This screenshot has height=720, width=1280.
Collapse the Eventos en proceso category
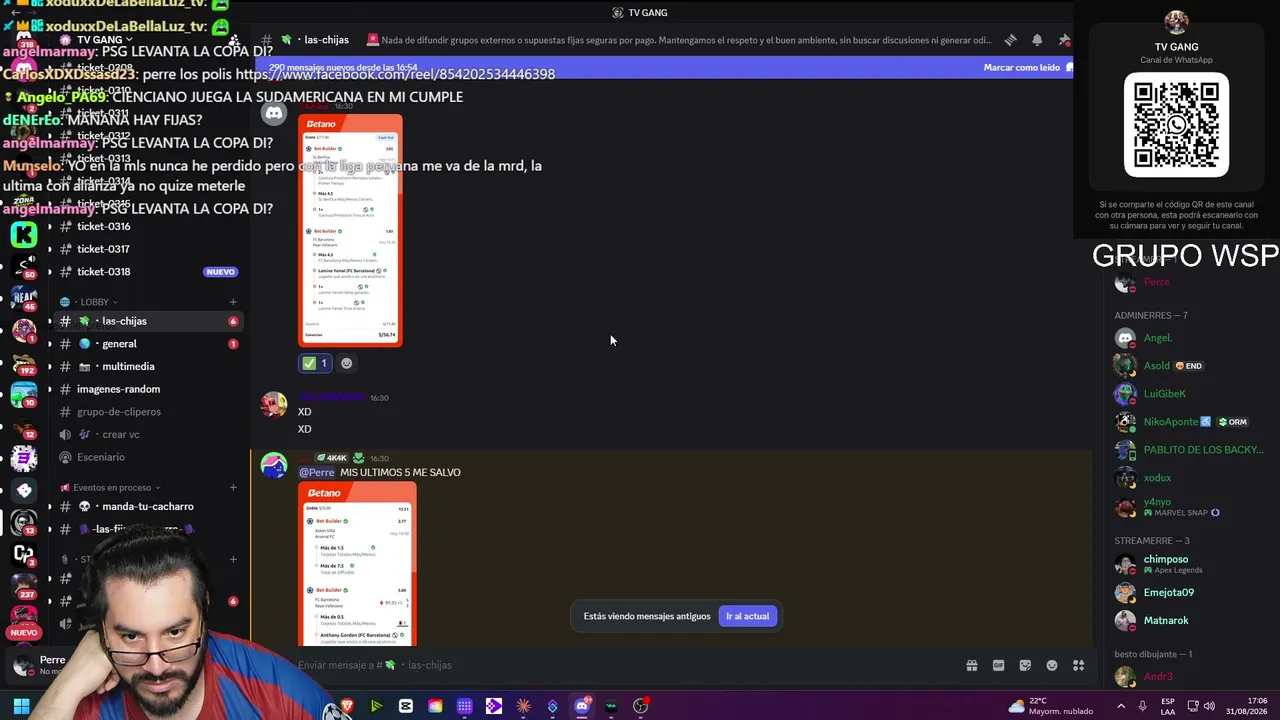112,488
